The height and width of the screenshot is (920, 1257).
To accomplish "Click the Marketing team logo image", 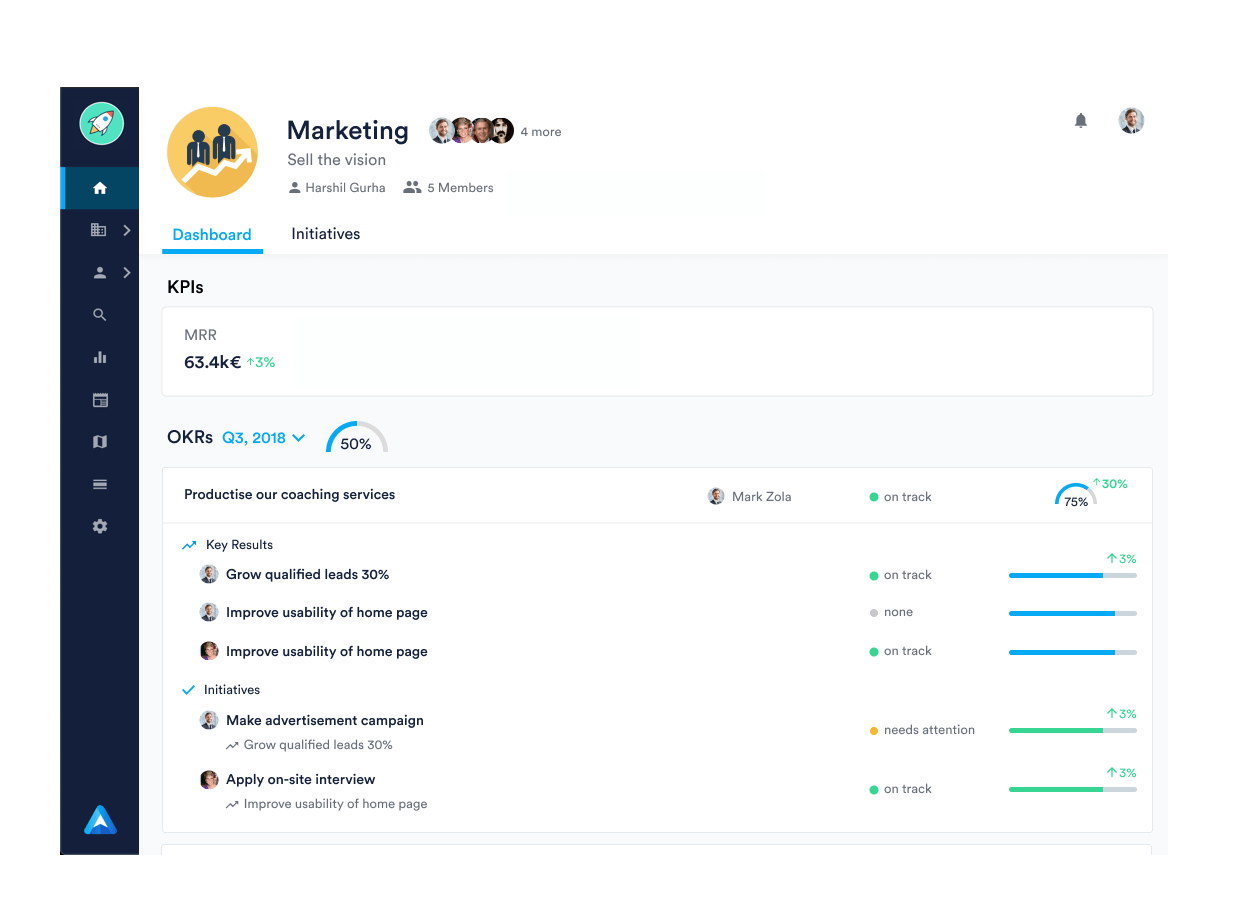I will [212, 152].
